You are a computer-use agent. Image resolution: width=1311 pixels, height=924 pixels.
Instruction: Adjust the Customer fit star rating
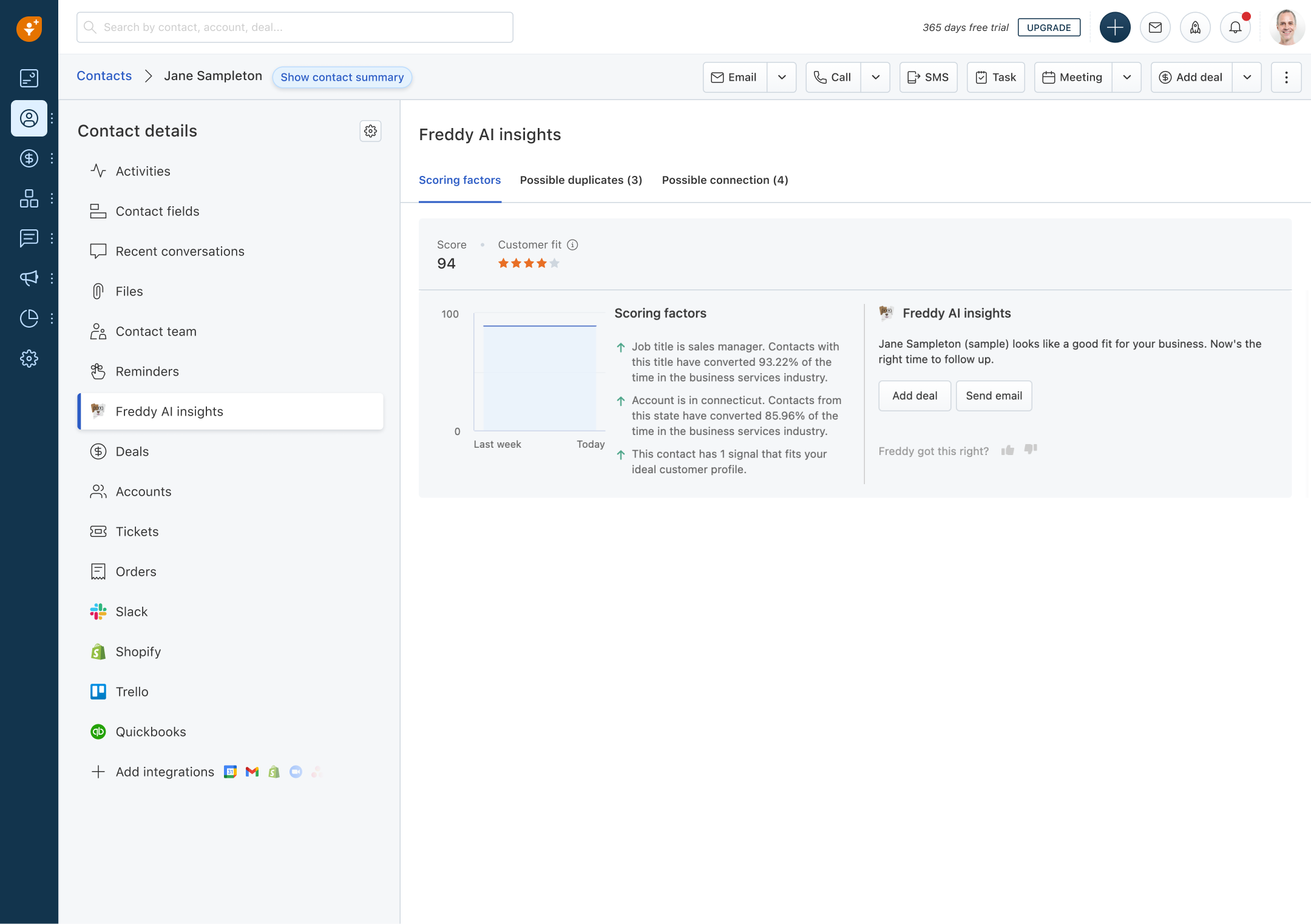point(527,263)
